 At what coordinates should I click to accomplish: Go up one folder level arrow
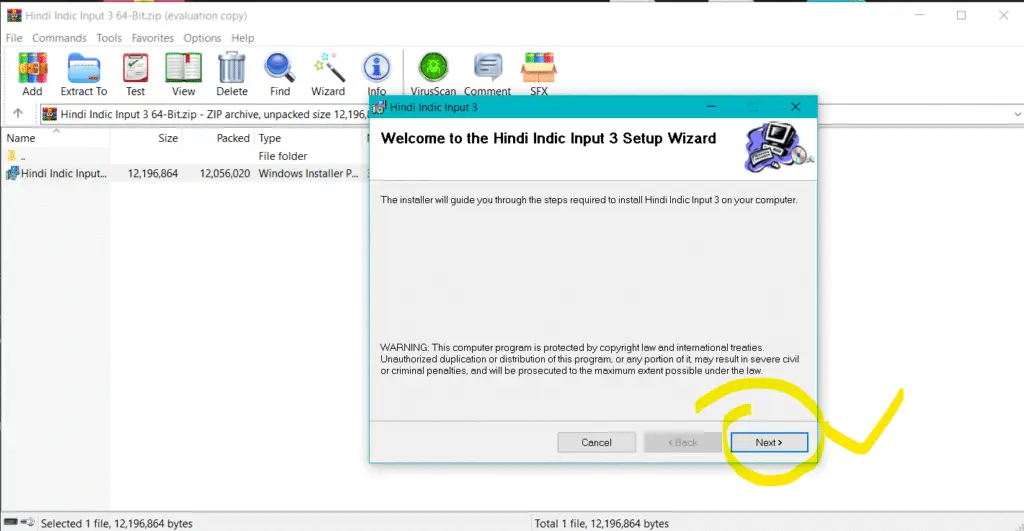[18, 114]
